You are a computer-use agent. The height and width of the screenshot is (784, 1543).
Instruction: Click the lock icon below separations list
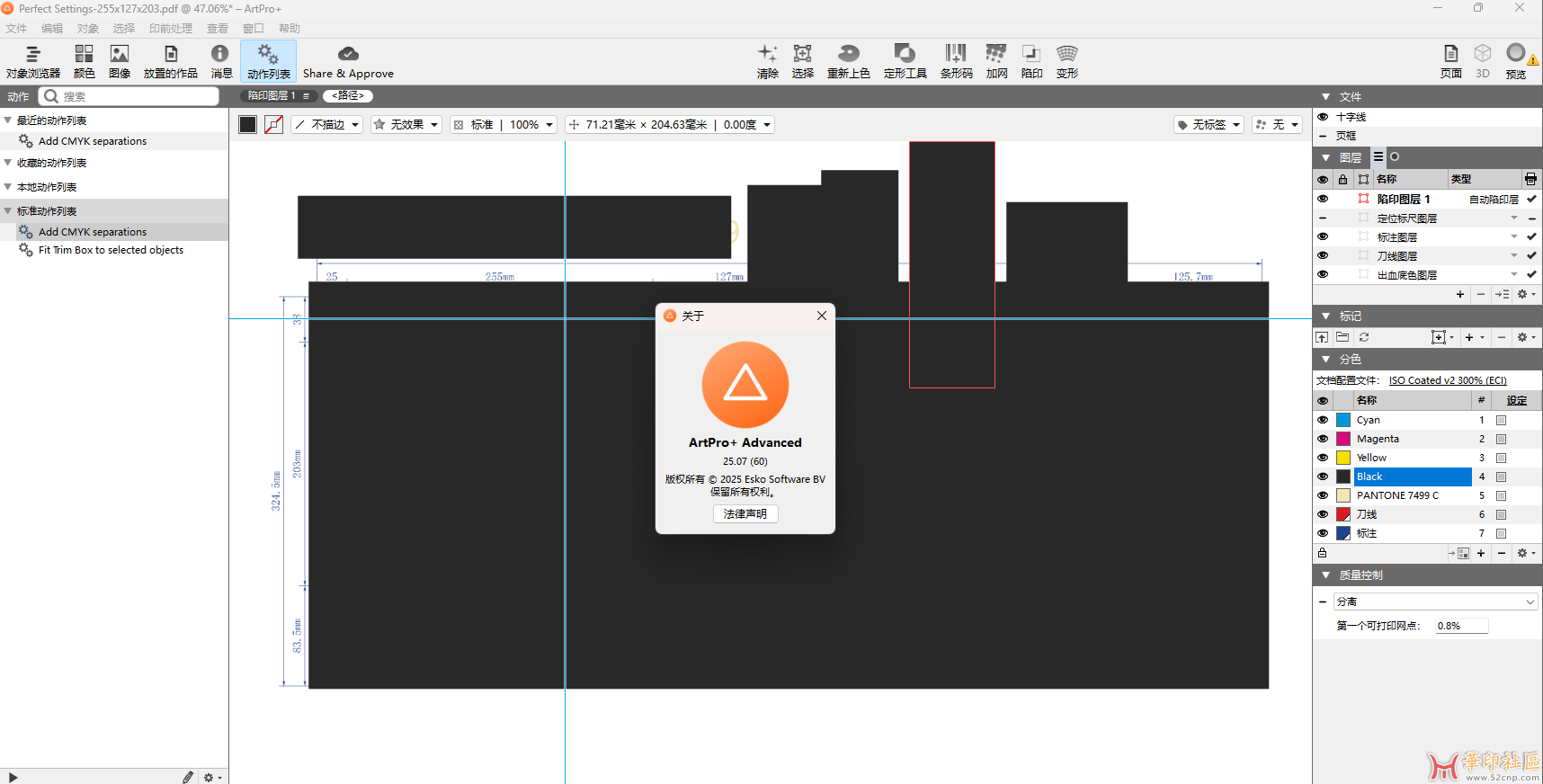[x=1322, y=553]
